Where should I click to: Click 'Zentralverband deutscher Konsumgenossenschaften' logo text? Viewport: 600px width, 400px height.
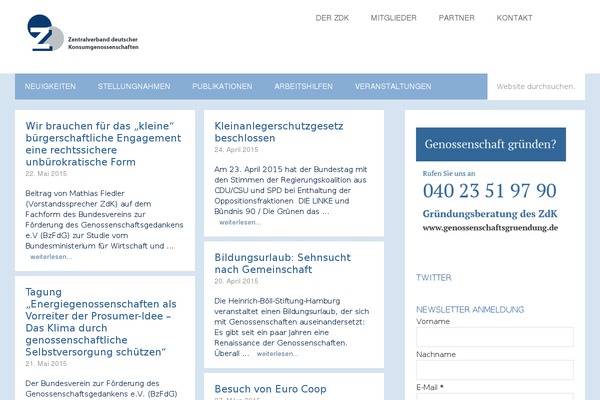coord(103,43)
